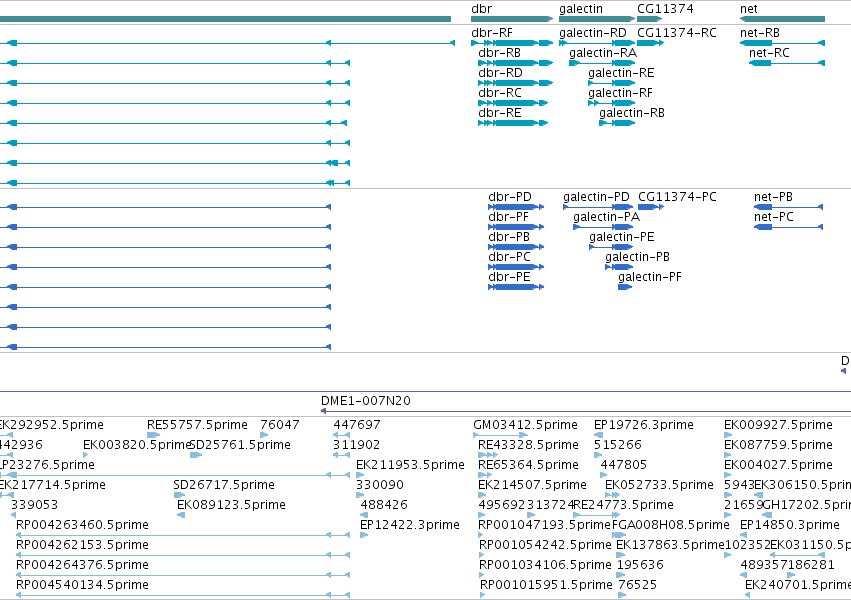This screenshot has height=600, width=851.
Task: Select dbr-PB protein label
Action: [x=509, y=237]
